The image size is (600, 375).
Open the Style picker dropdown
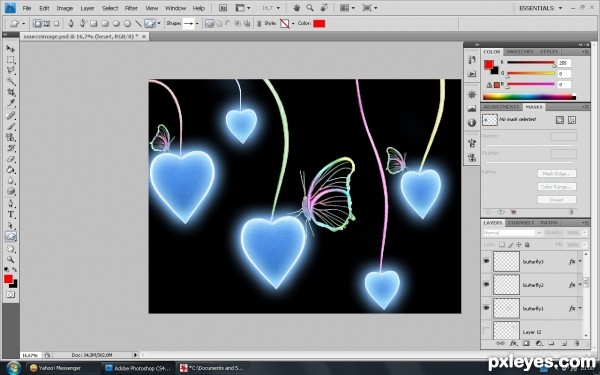pos(293,24)
